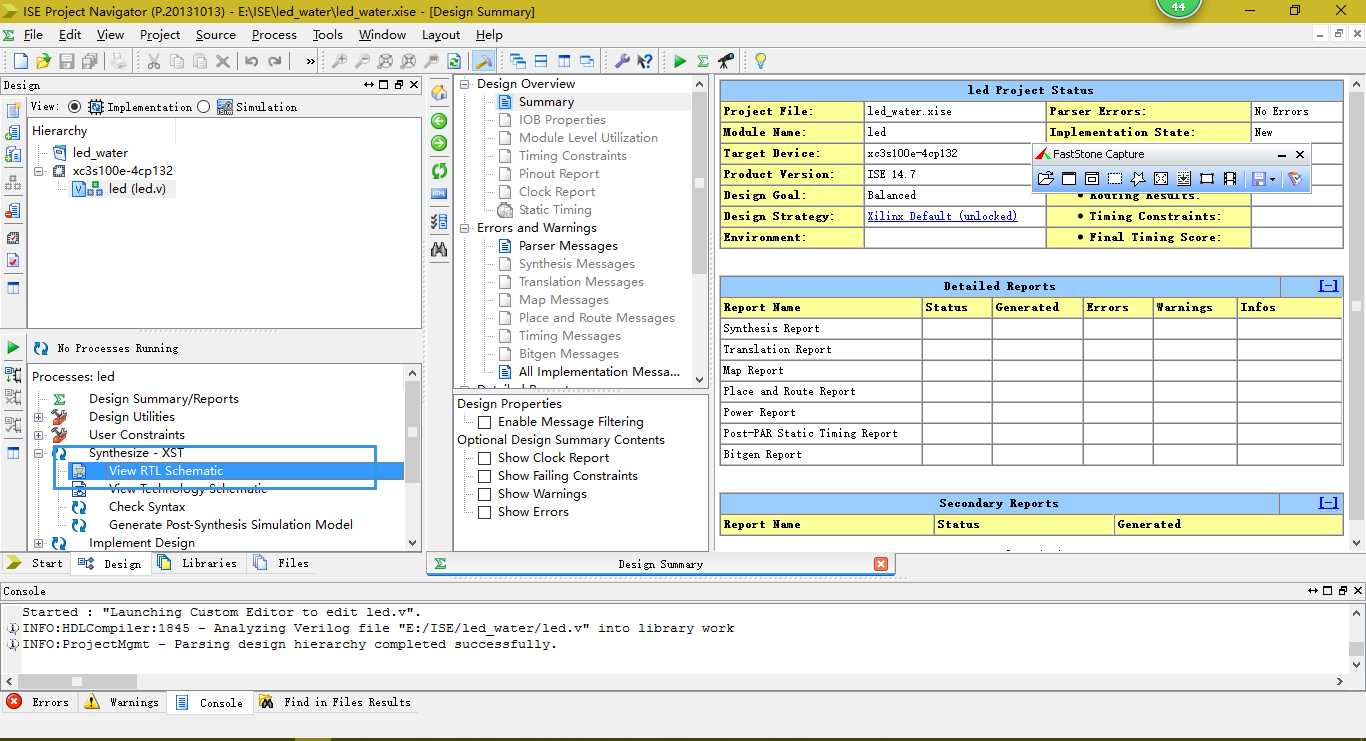Click the Design Overview tree scrollbar thumb

point(699,183)
